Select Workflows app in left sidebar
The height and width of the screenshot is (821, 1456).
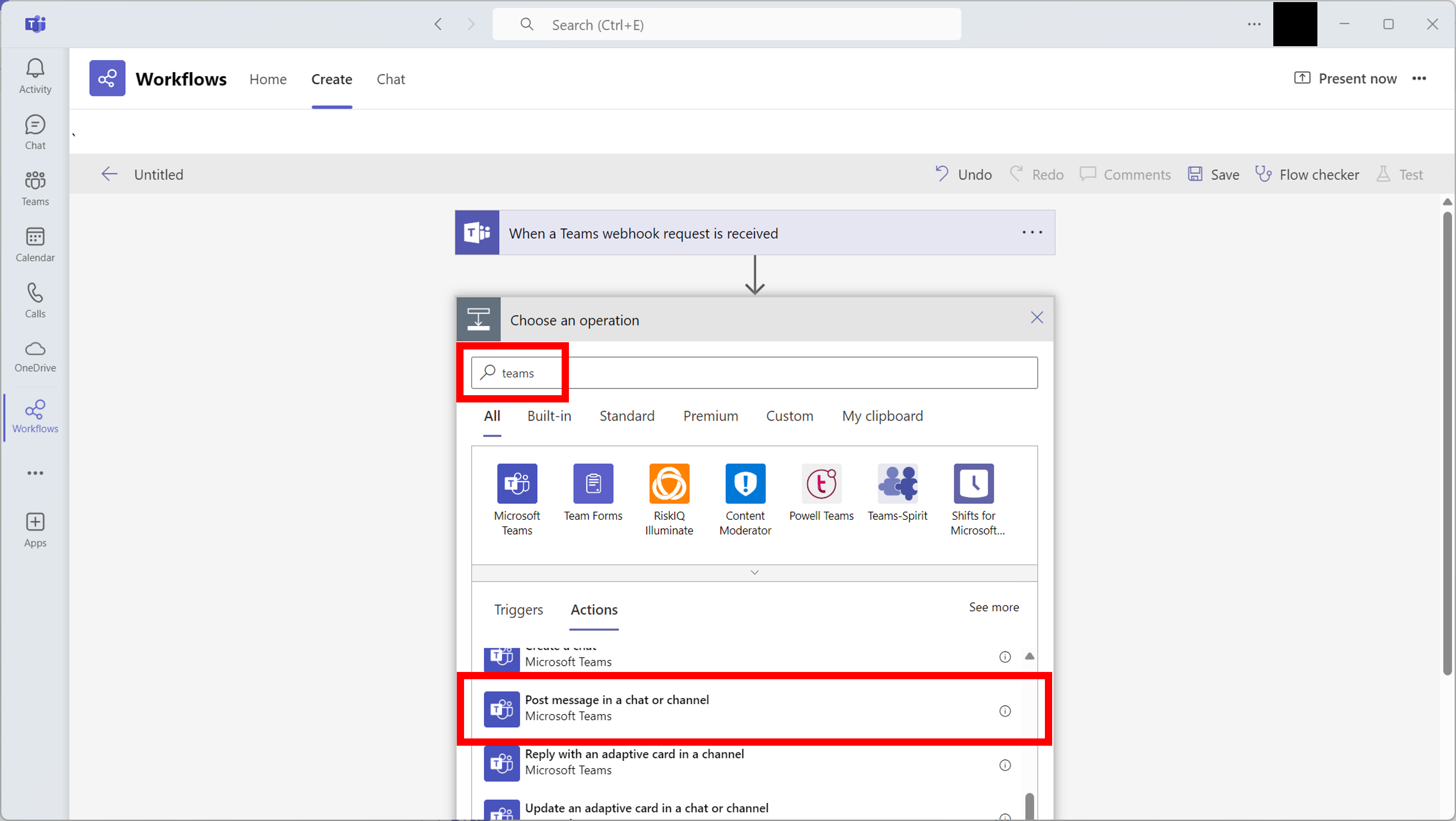(x=35, y=416)
